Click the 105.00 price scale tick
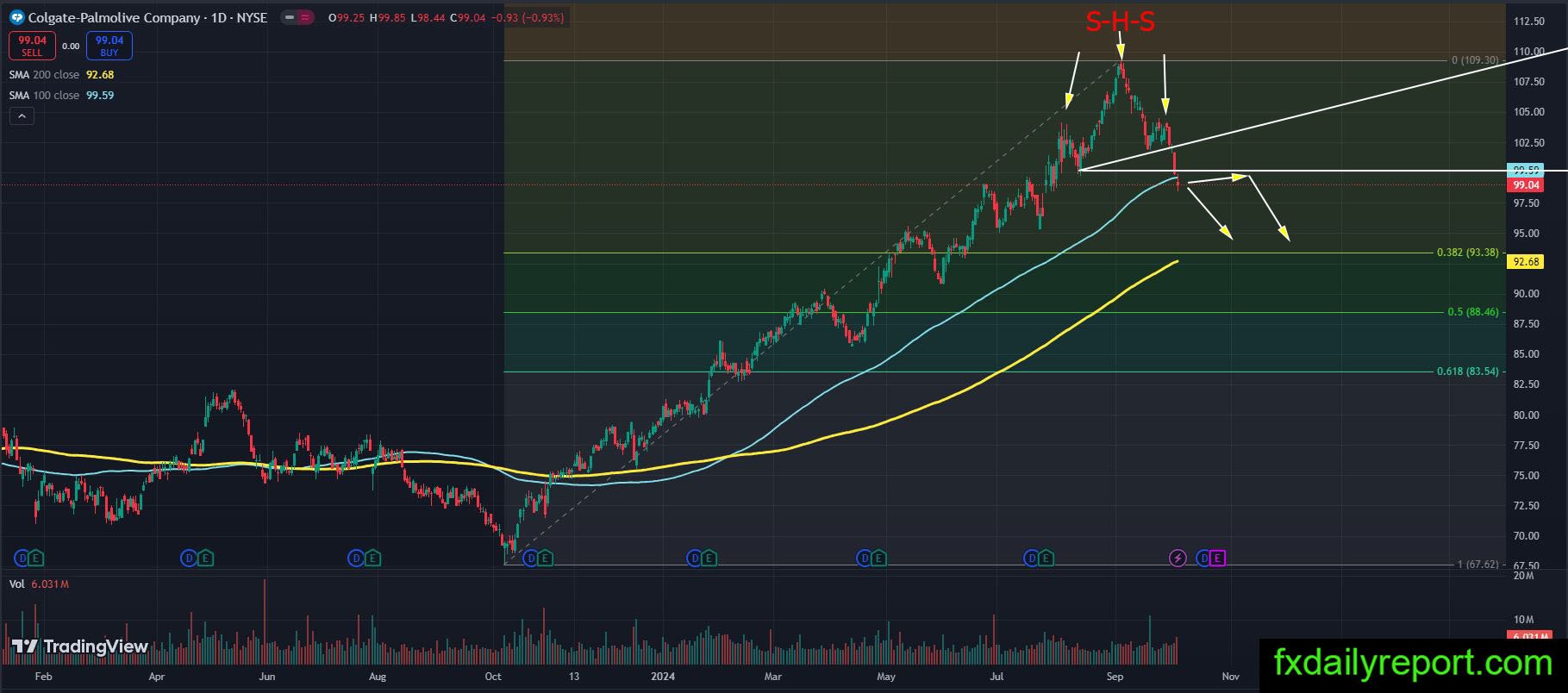1568x693 pixels. 1528,112
